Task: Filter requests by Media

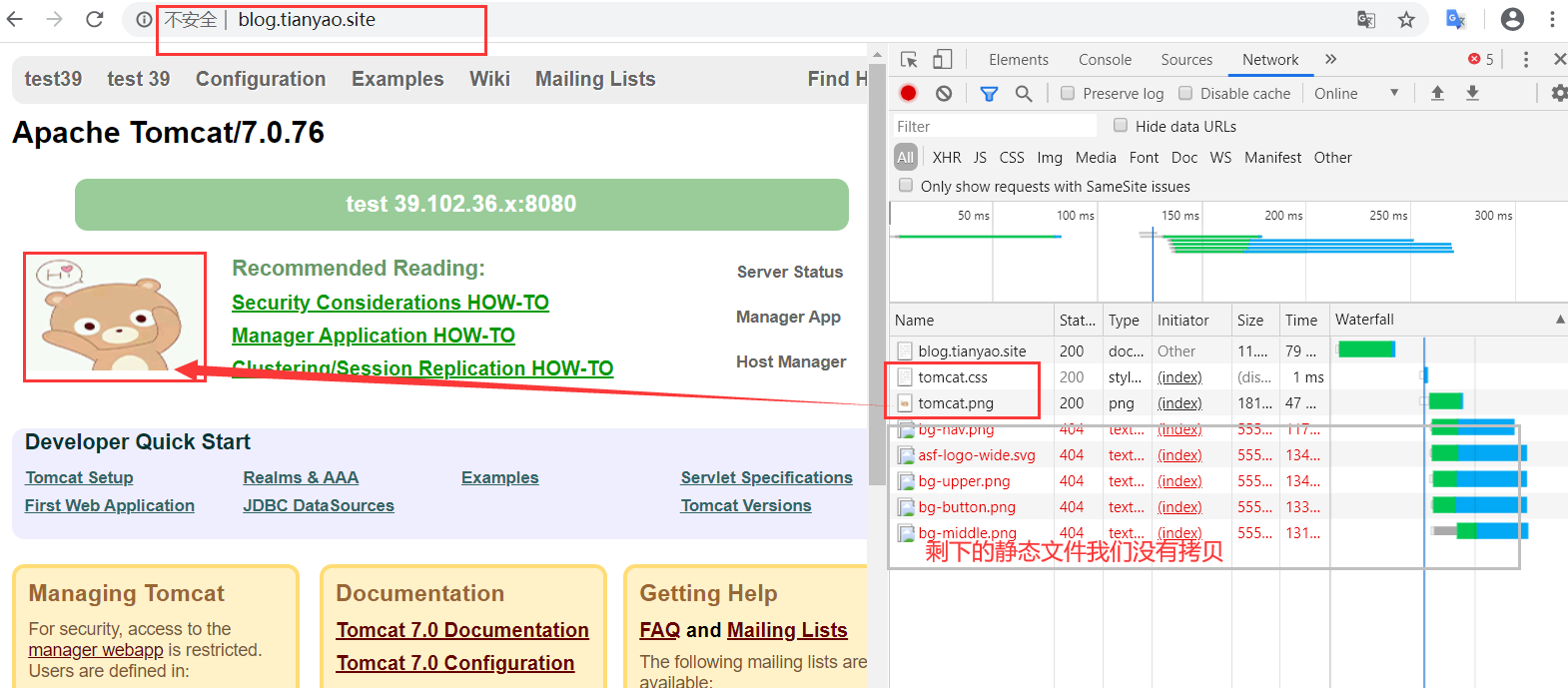Action: click(1096, 158)
